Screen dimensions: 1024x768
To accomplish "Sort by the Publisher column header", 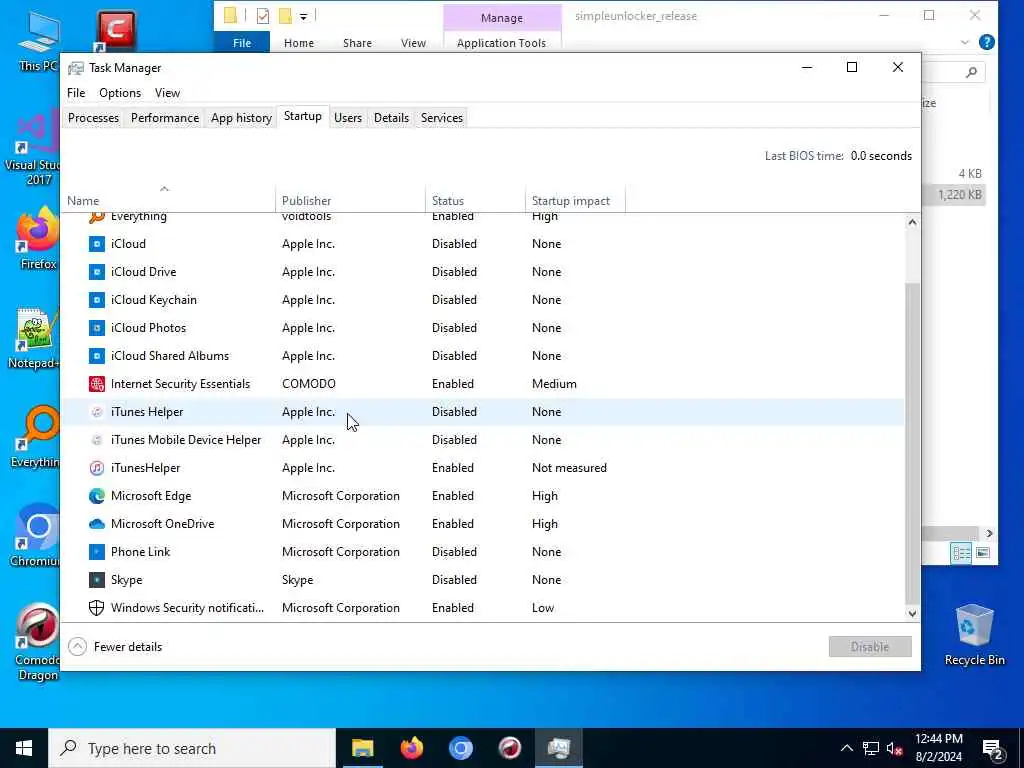I will [x=350, y=200].
